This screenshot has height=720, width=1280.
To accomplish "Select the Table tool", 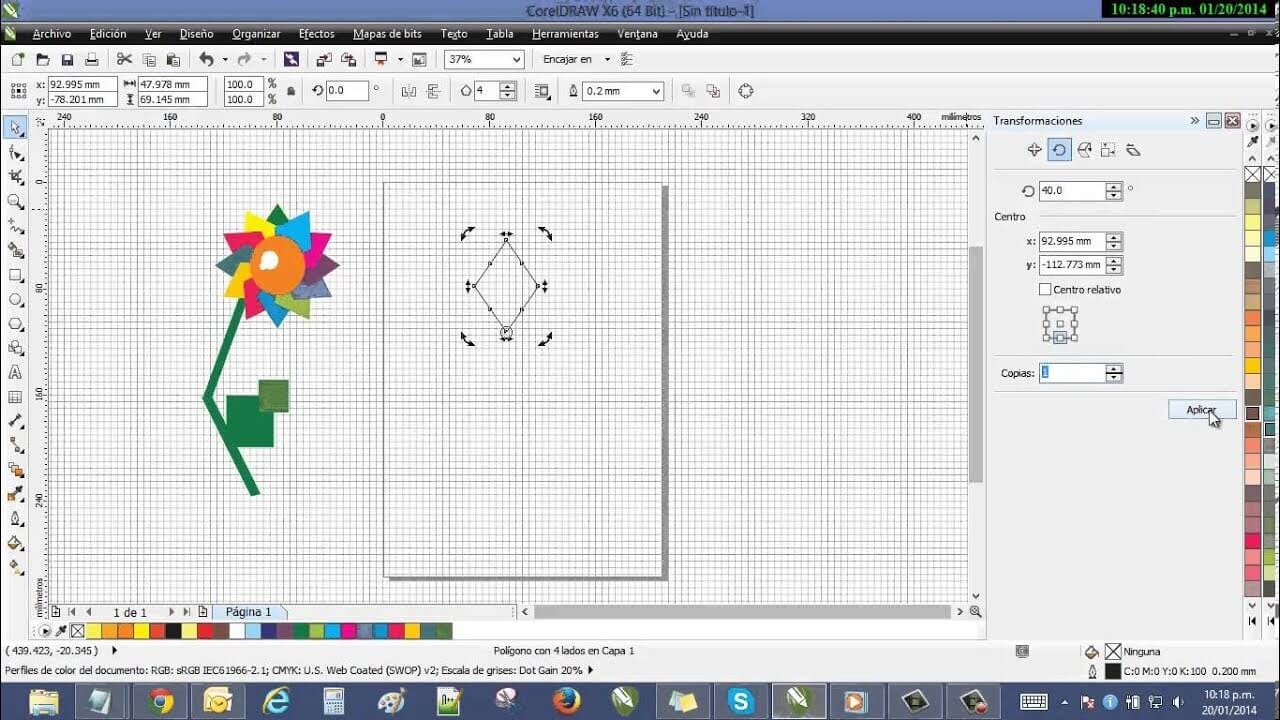I will 15,397.
